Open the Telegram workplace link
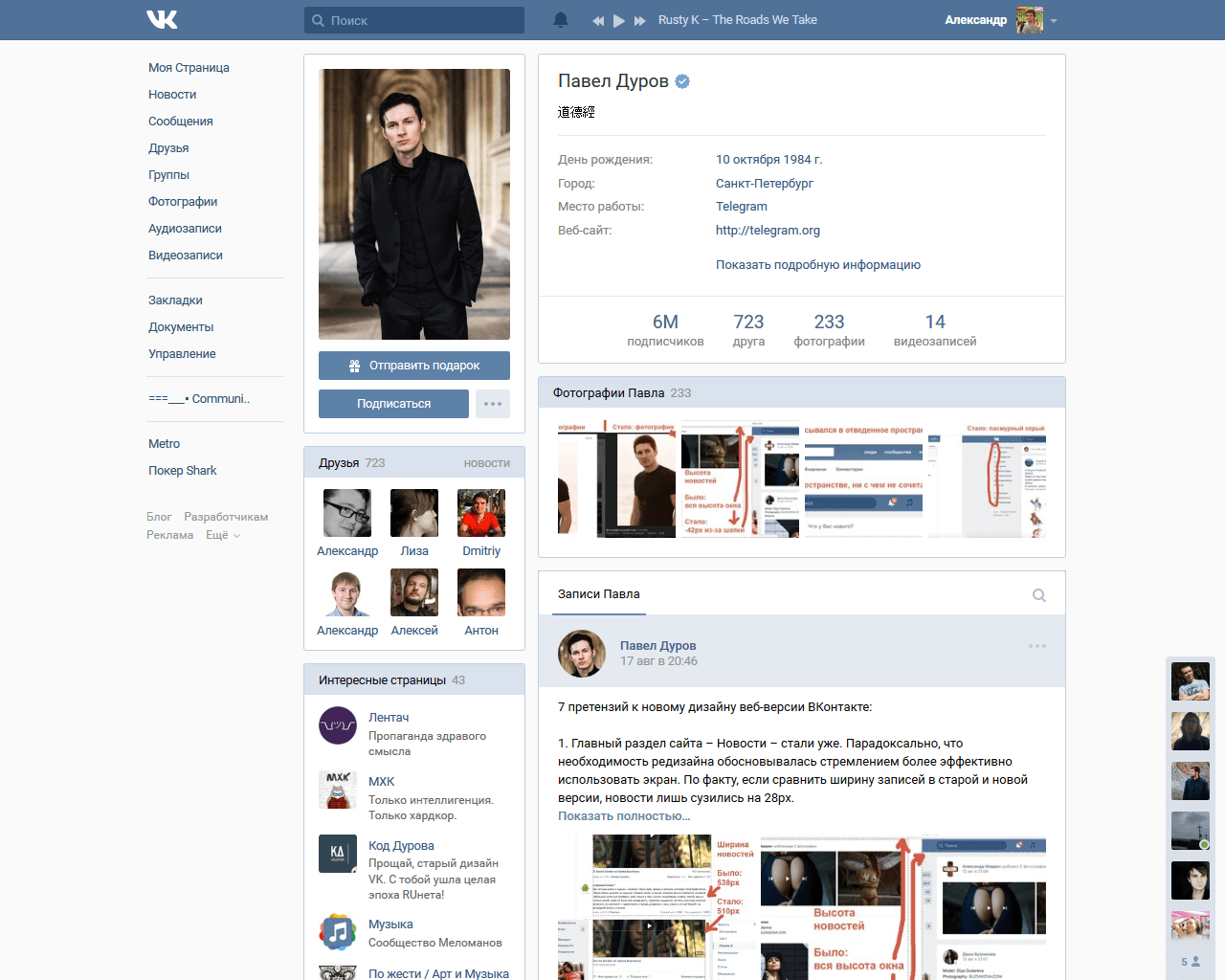The image size is (1225, 980). coord(742,207)
